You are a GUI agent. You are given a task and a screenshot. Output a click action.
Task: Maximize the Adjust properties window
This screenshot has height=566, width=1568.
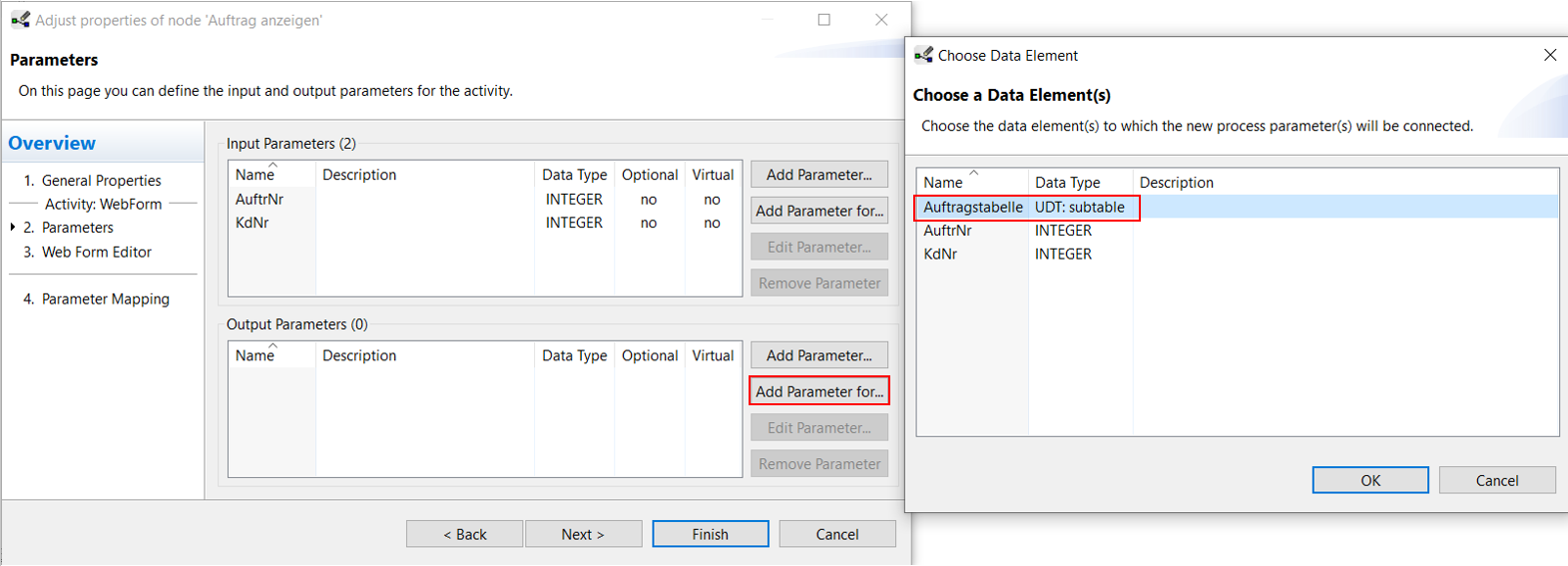coord(824,19)
